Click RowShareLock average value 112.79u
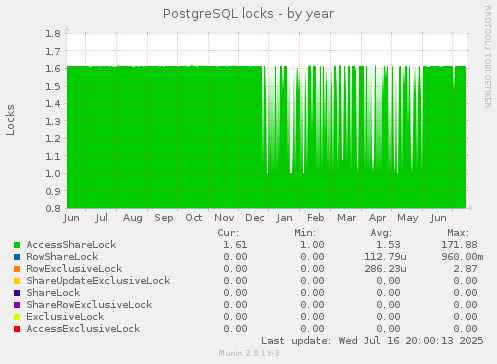 point(385,257)
